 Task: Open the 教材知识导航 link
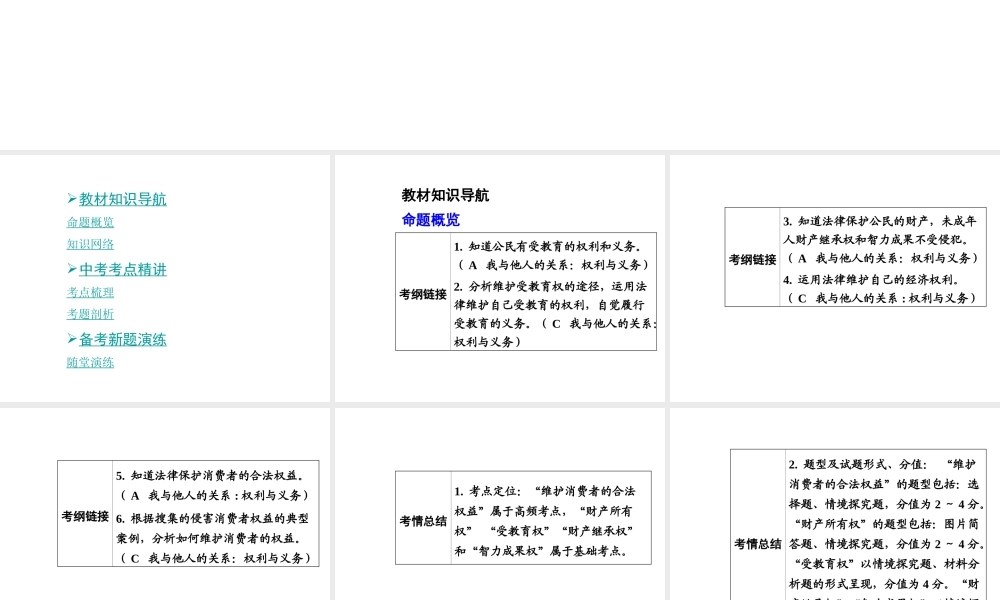point(122,199)
